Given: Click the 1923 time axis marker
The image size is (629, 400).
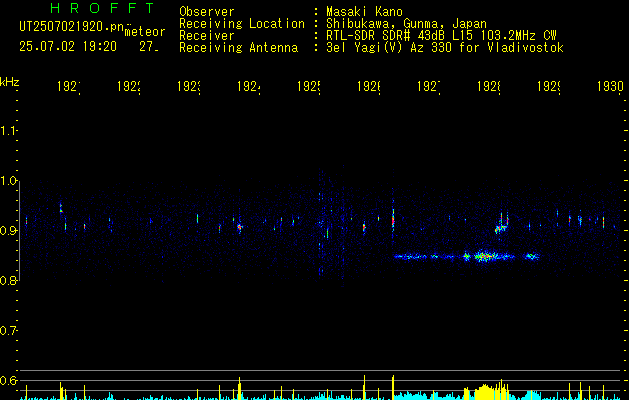Looking at the screenshot, I should (x=189, y=86).
